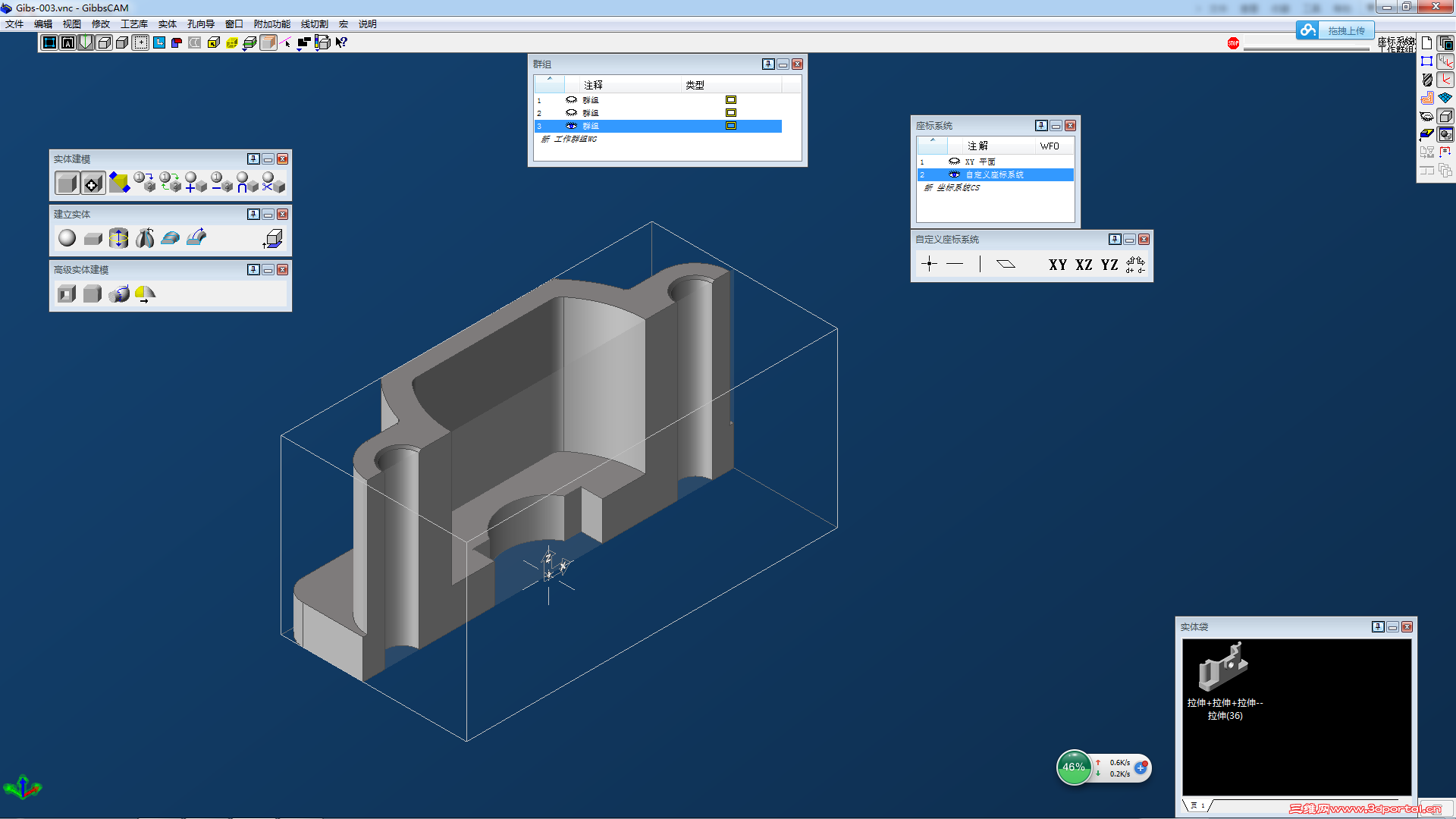Viewport: 1456px width, 819px height.
Task: Select the solid thumbnail in 实体袋 panel
Action: click(x=1223, y=666)
